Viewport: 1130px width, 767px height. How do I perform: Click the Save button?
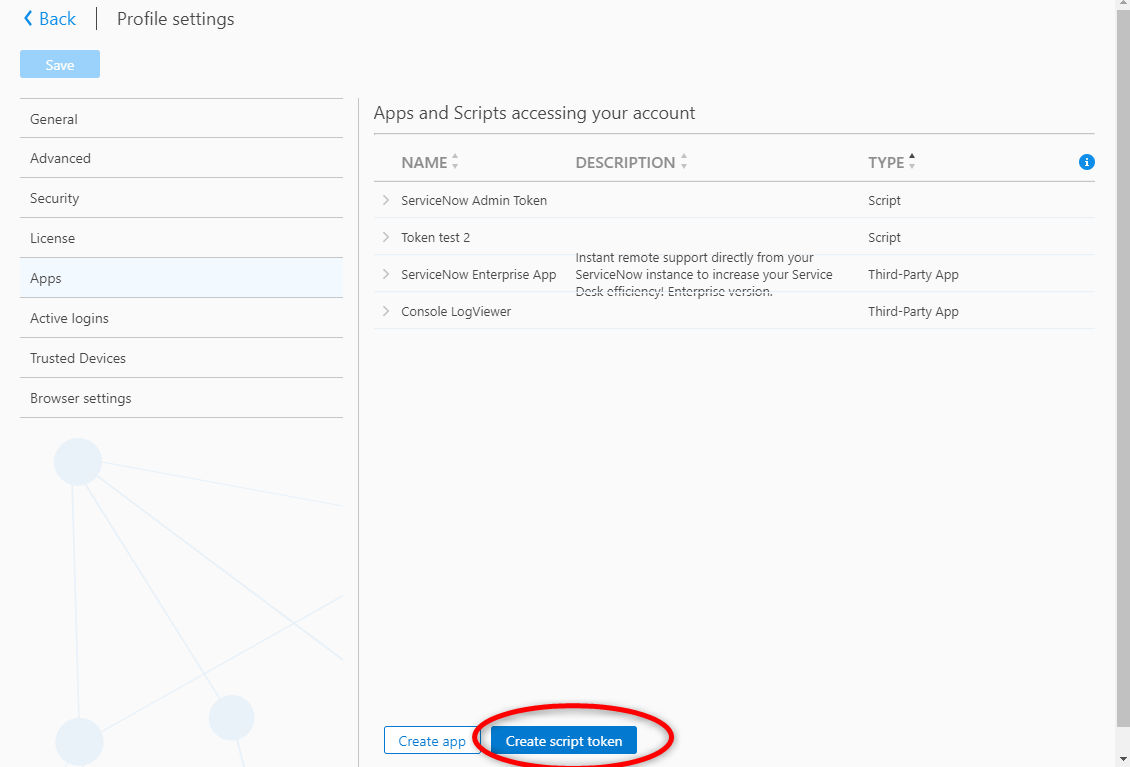coord(60,65)
